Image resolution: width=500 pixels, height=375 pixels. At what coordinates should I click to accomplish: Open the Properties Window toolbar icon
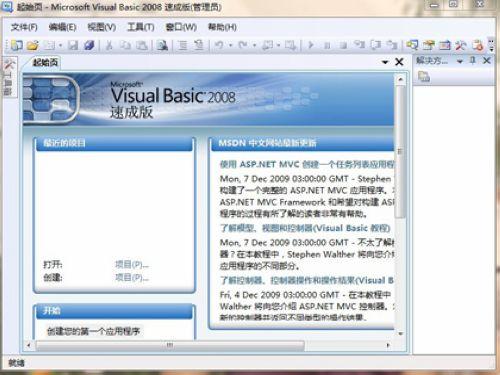[429, 45]
